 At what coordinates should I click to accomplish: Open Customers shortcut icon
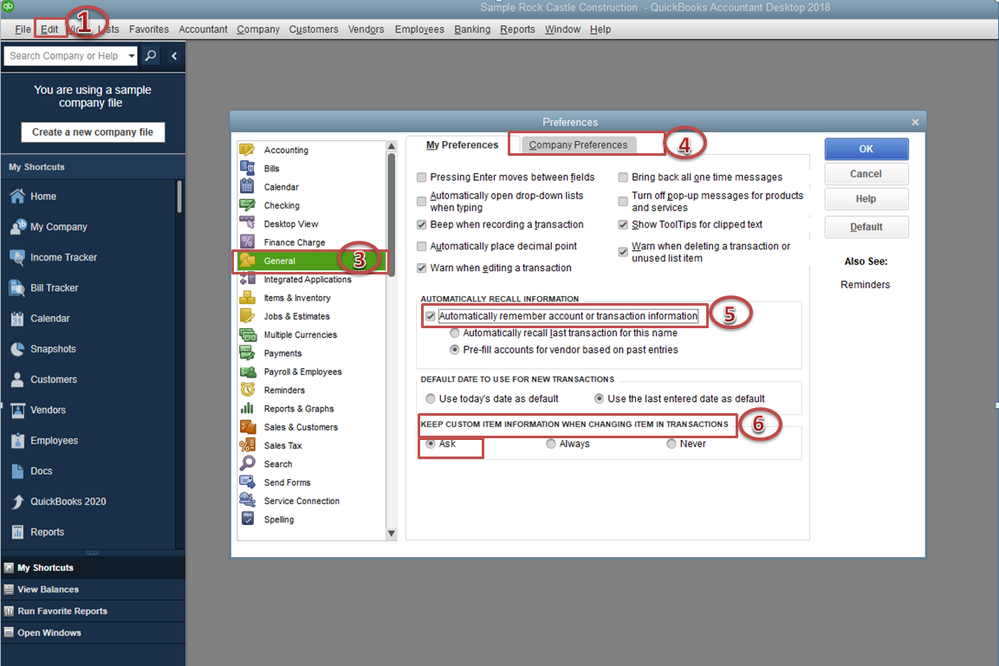[x=18, y=380]
